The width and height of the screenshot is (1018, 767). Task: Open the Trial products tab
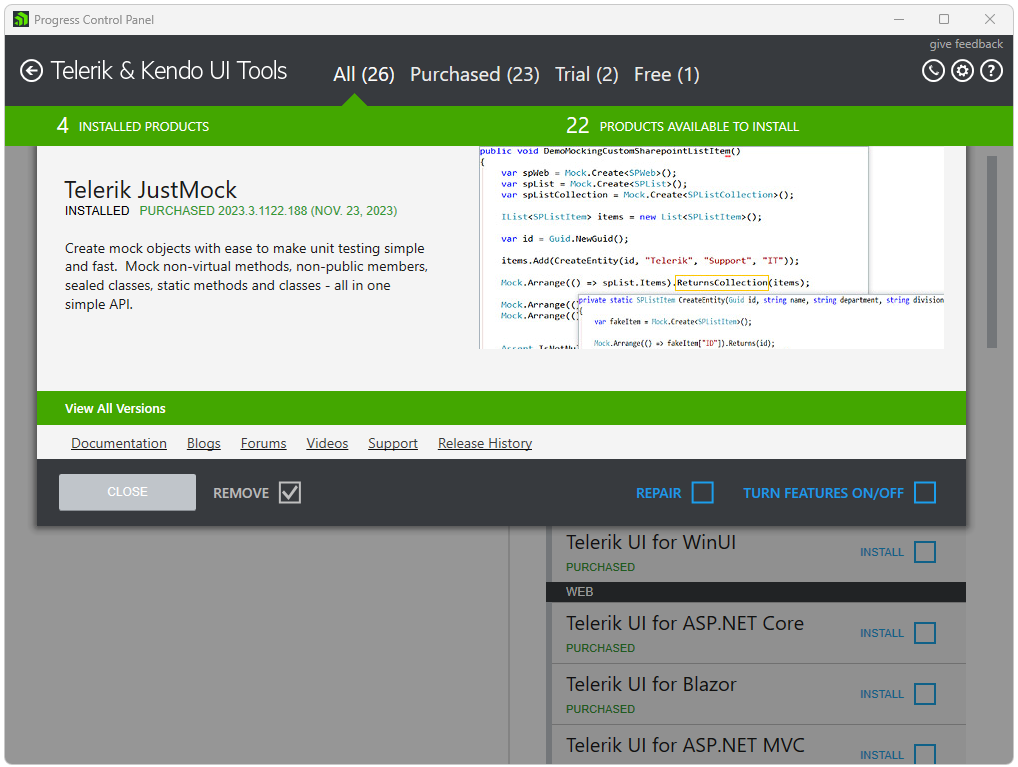586,74
